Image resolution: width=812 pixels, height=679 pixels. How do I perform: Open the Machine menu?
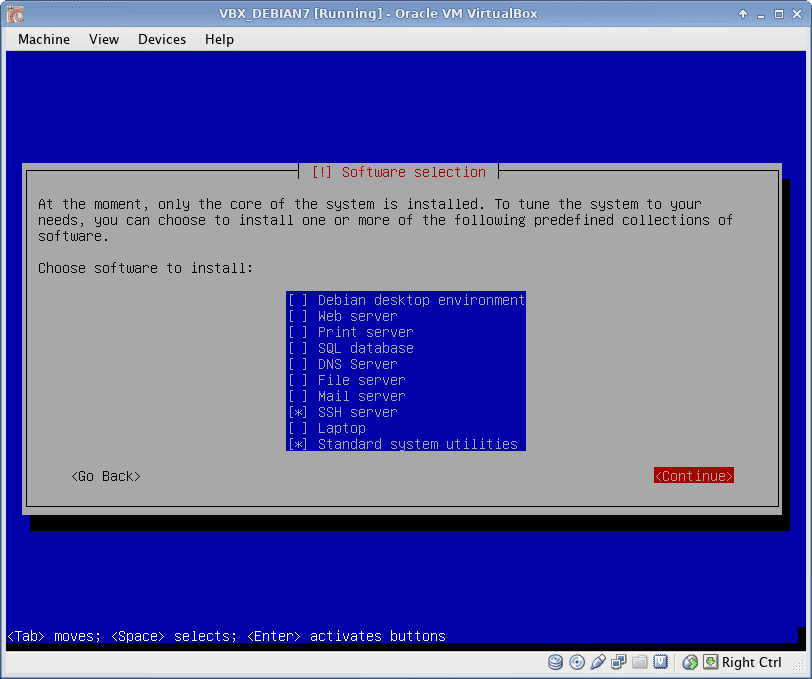[44, 39]
